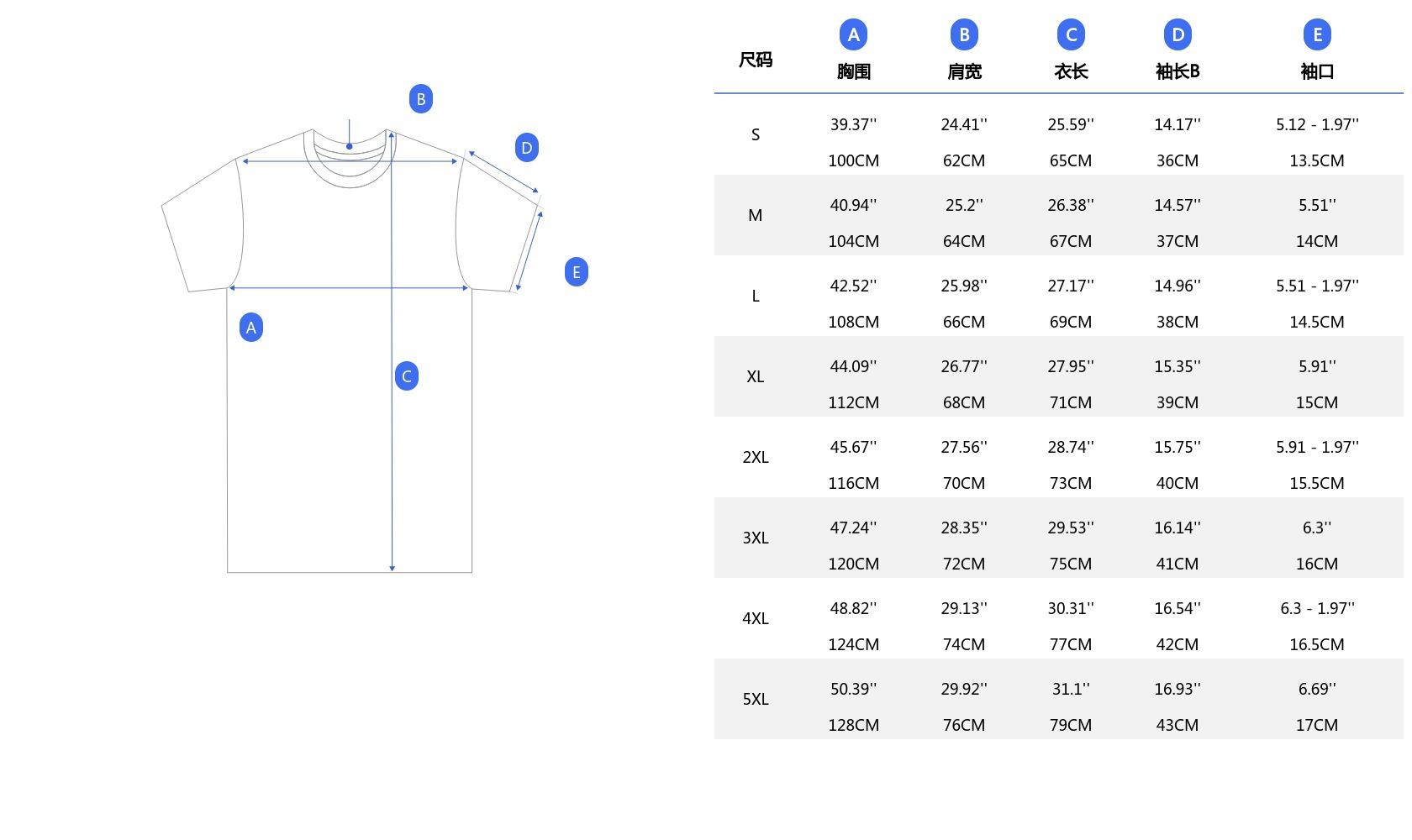
Task: Click the S size row label
Action: [x=756, y=134]
